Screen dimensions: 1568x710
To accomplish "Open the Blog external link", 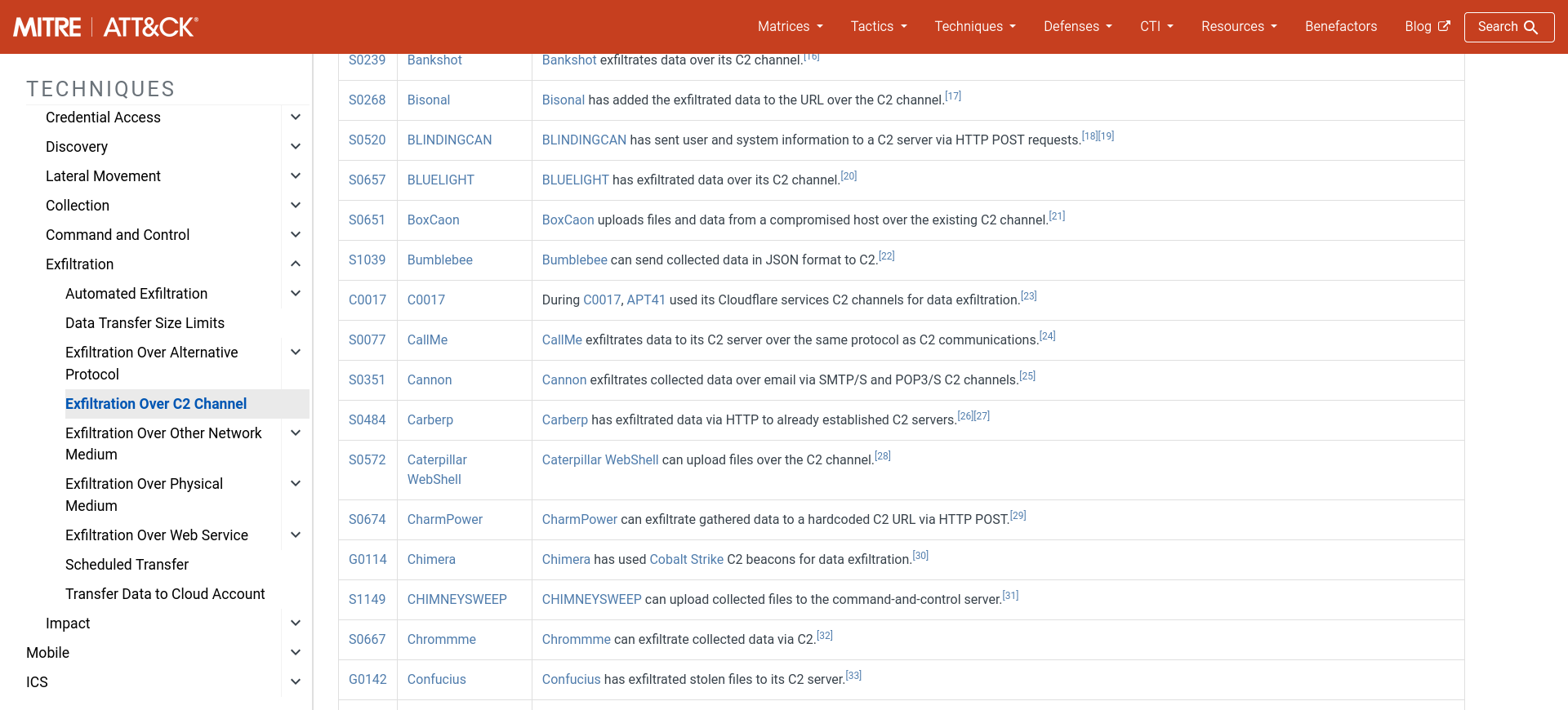I will coord(1427,27).
